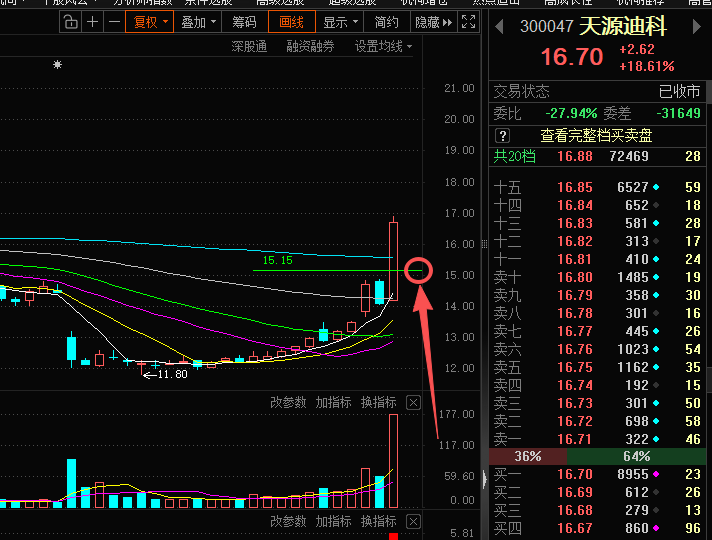Screen dimensions: 712x540
Task: Click the 委差 -31649 value
Action: click(x=679, y=113)
